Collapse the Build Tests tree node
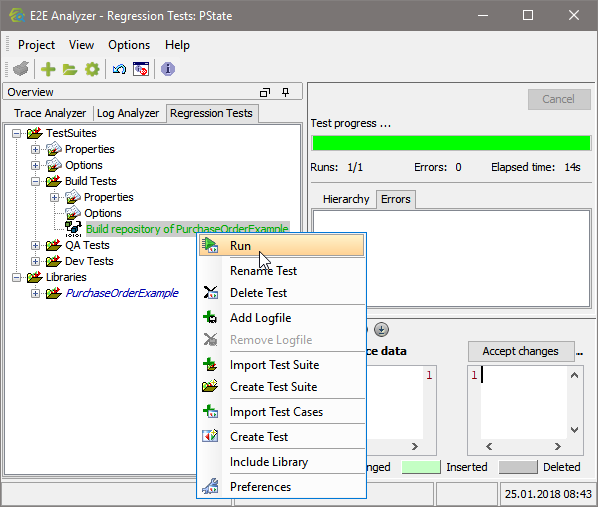The height and width of the screenshot is (507, 598). coord(35,181)
